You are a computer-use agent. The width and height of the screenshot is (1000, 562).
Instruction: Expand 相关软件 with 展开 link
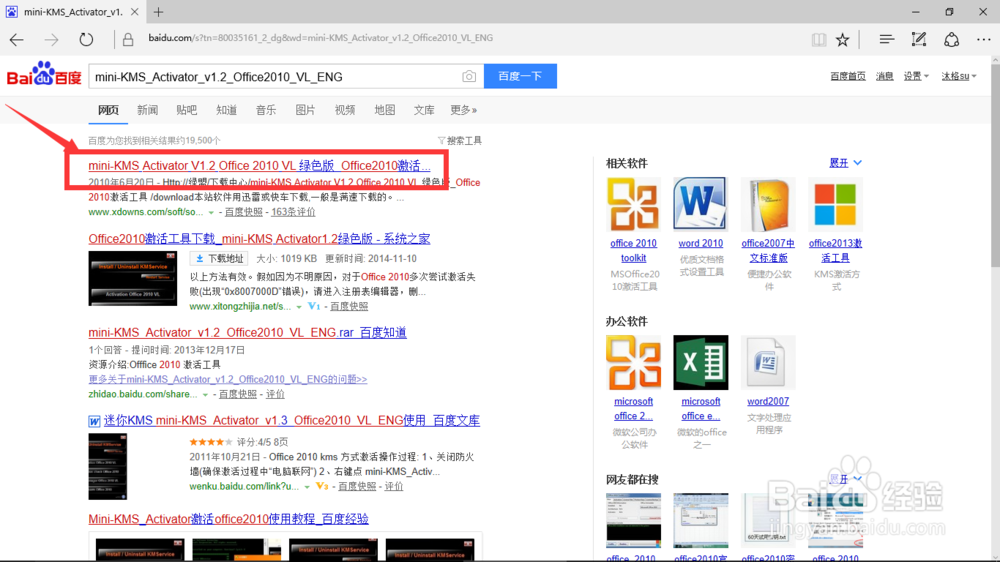point(845,163)
